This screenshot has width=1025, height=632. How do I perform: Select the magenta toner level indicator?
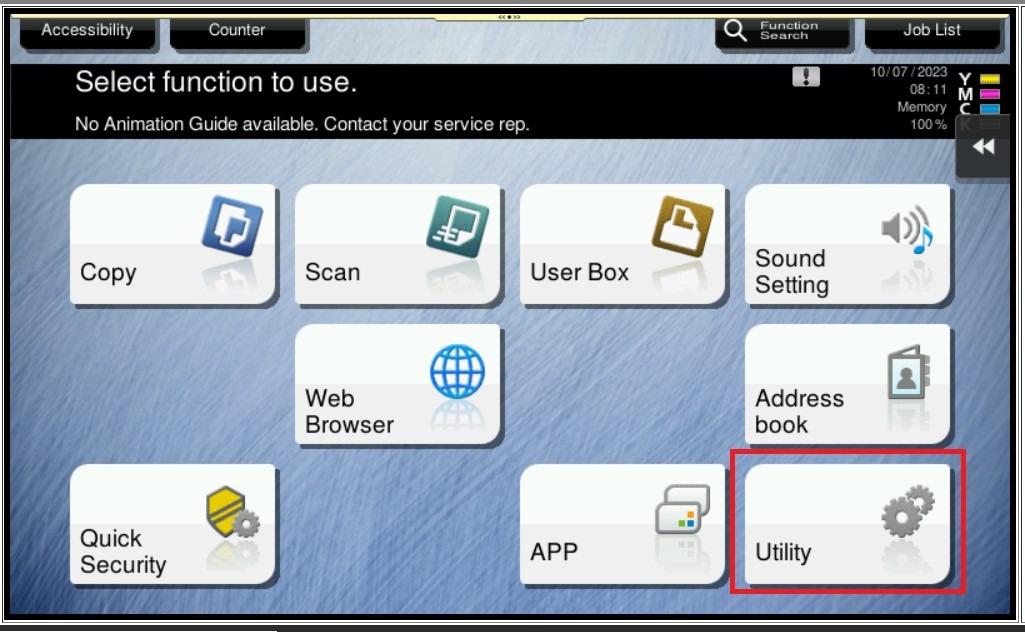(989, 94)
